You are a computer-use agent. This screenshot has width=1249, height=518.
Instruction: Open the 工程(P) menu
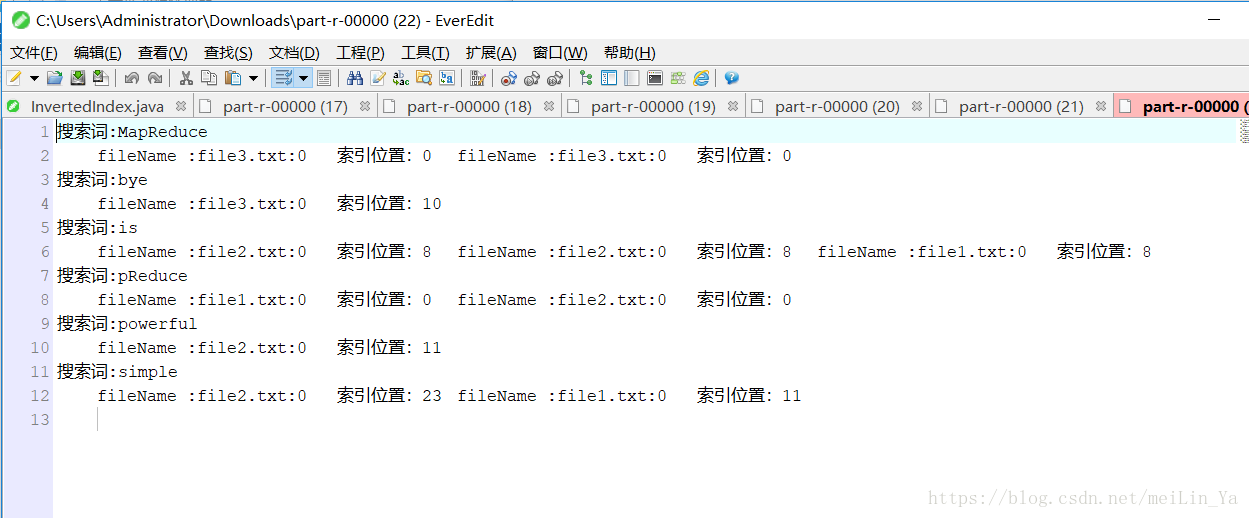[x=361, y=52]
